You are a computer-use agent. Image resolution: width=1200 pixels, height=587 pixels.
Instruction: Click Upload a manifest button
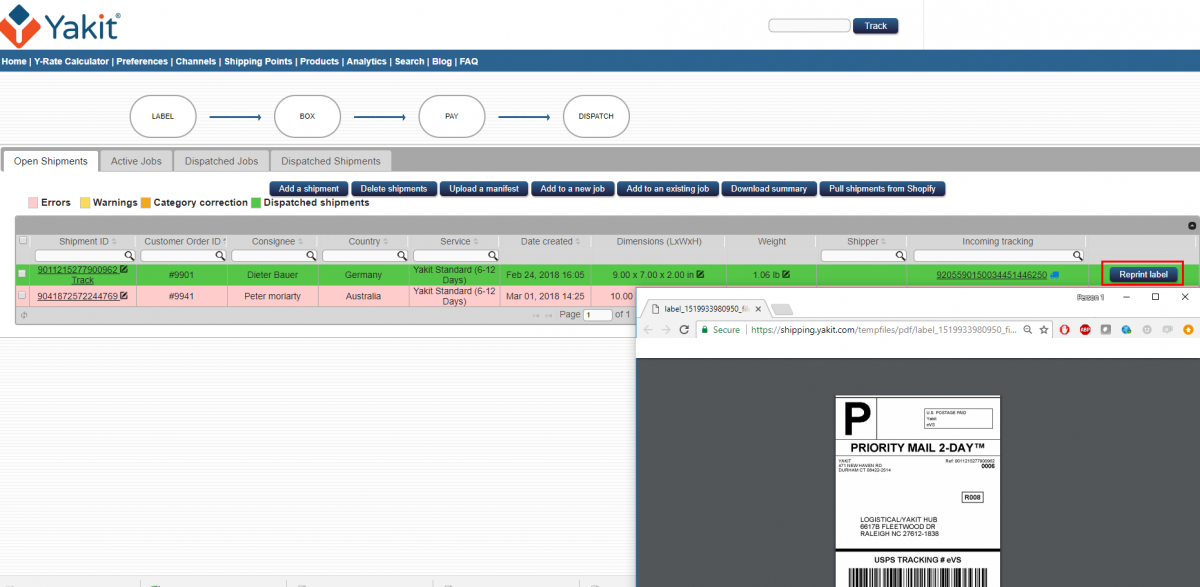pos(484,188)
